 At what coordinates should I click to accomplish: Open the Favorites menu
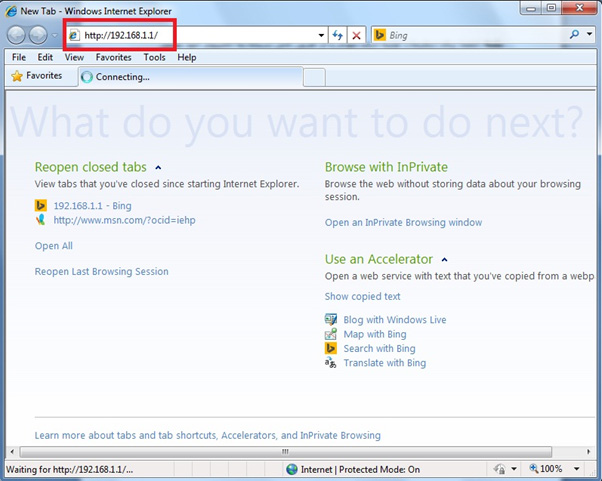coord(114,57)
